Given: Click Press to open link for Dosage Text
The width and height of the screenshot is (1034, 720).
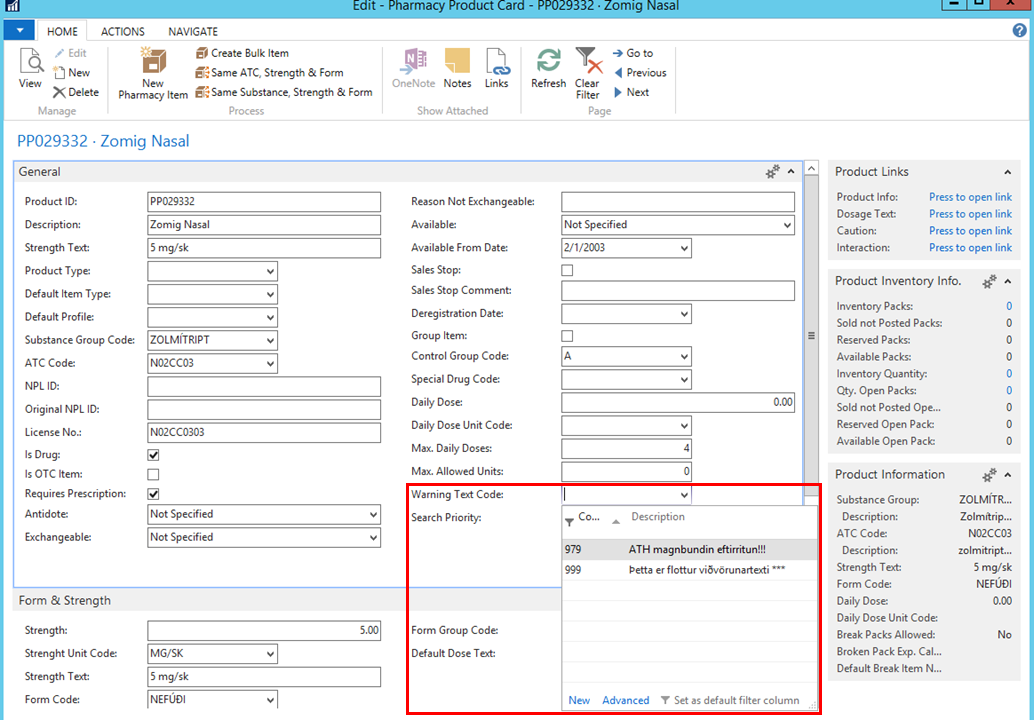Looking at the screenshot, I should click(969, 214).
